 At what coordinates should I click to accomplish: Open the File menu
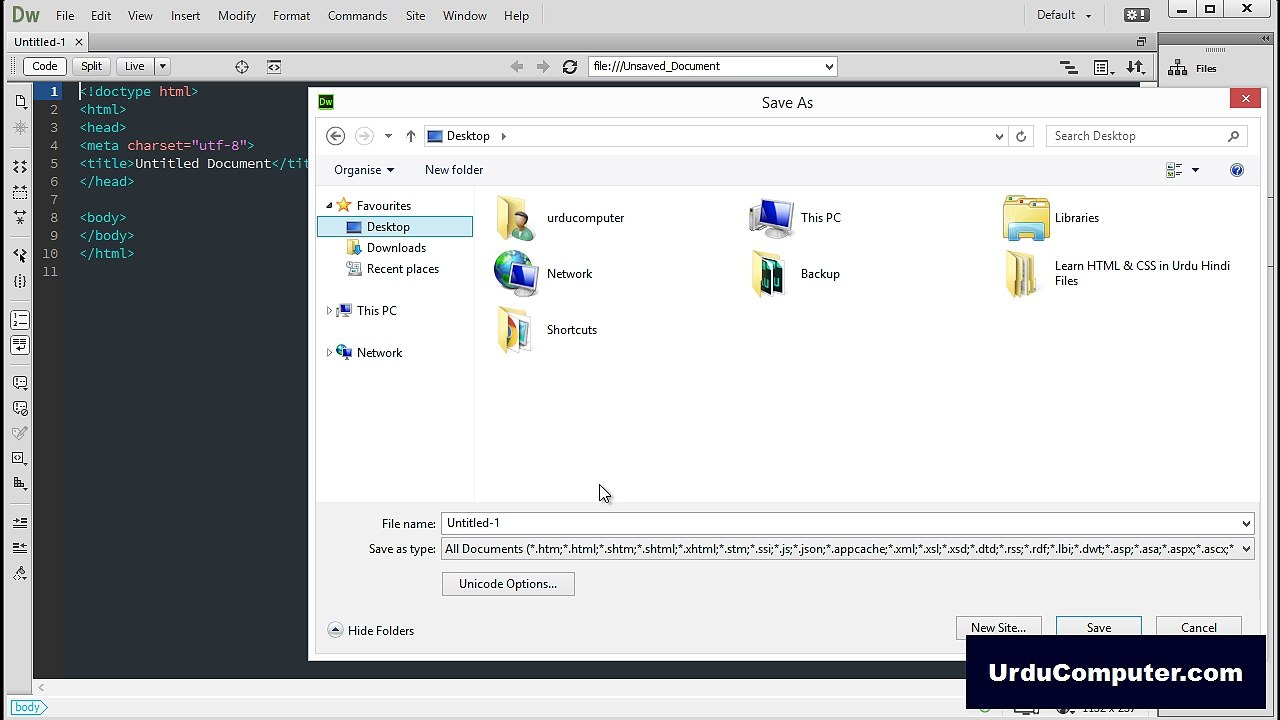(x=65, y=15)
